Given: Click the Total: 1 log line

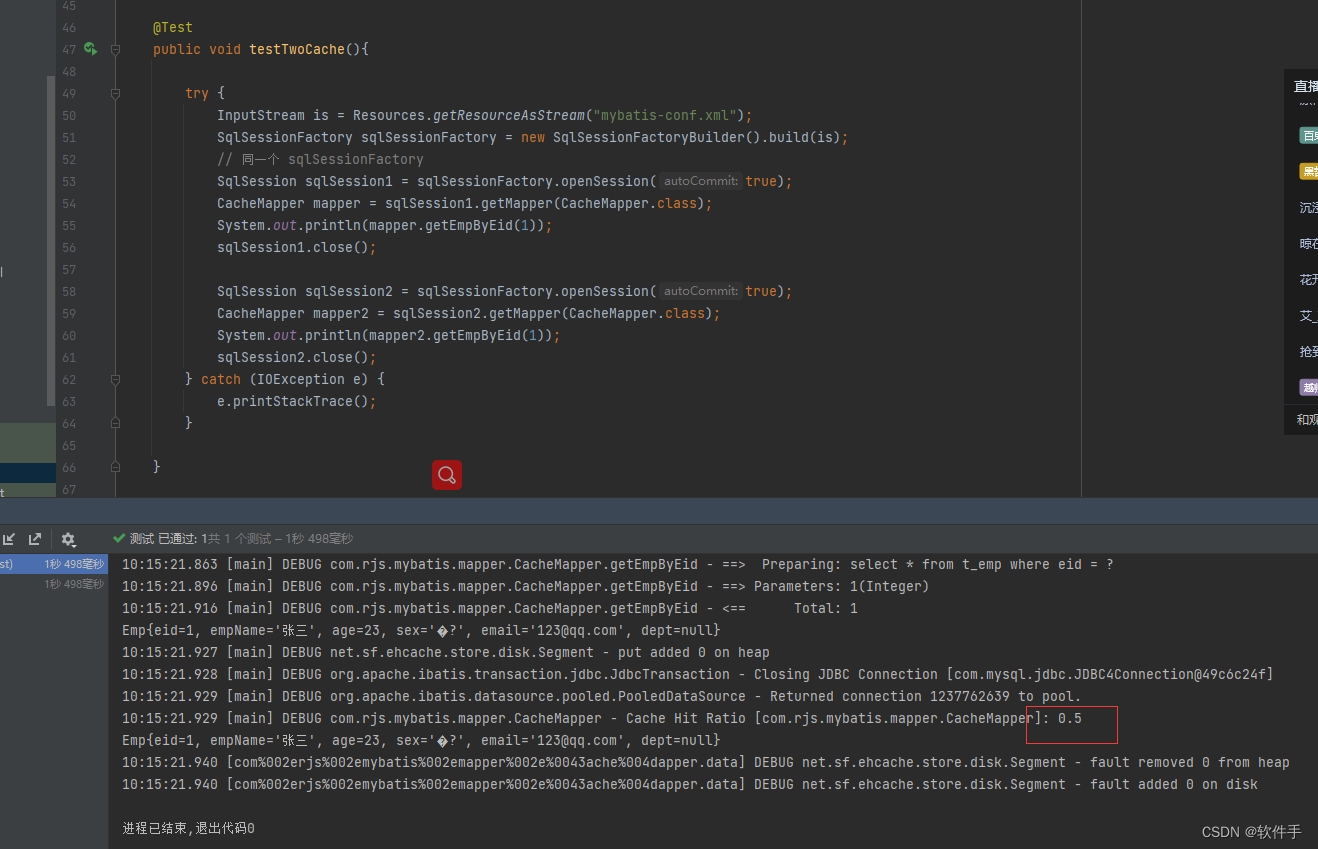Looking at the screenshot, I should pos(490,608).
